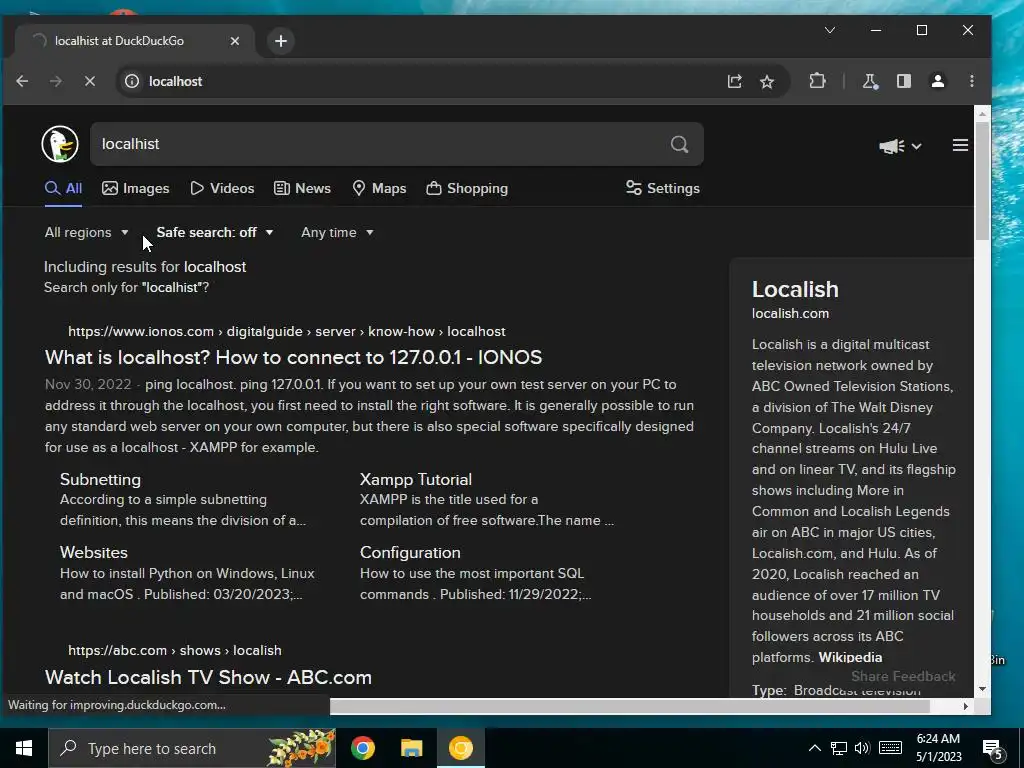1024x768 pixels.
Task: Expand the Any time dropdown
Action: tap(338, 232)
